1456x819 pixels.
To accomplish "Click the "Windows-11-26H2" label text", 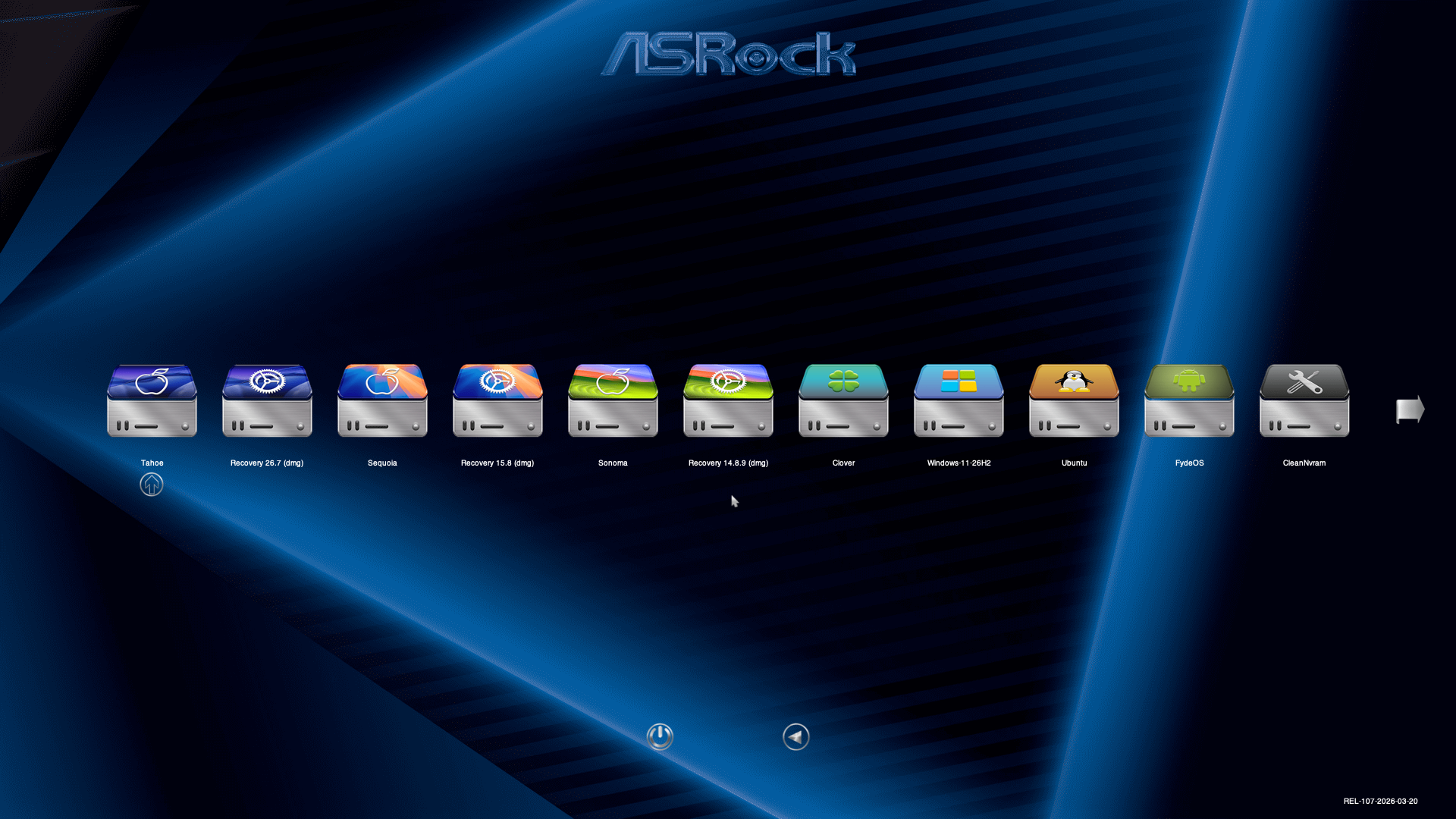I will click(x=959, y=463).
